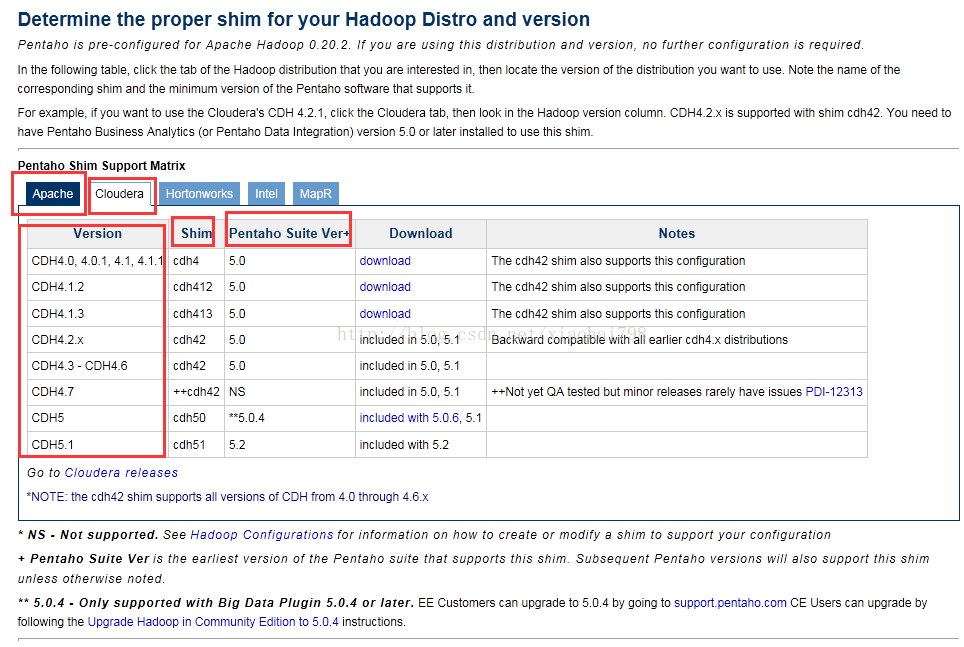964x647 pixels.
Task: Select the 'CDH4.0, 4.0.1, 4.1, 4.1.1' cell
Action: [98, 261]
